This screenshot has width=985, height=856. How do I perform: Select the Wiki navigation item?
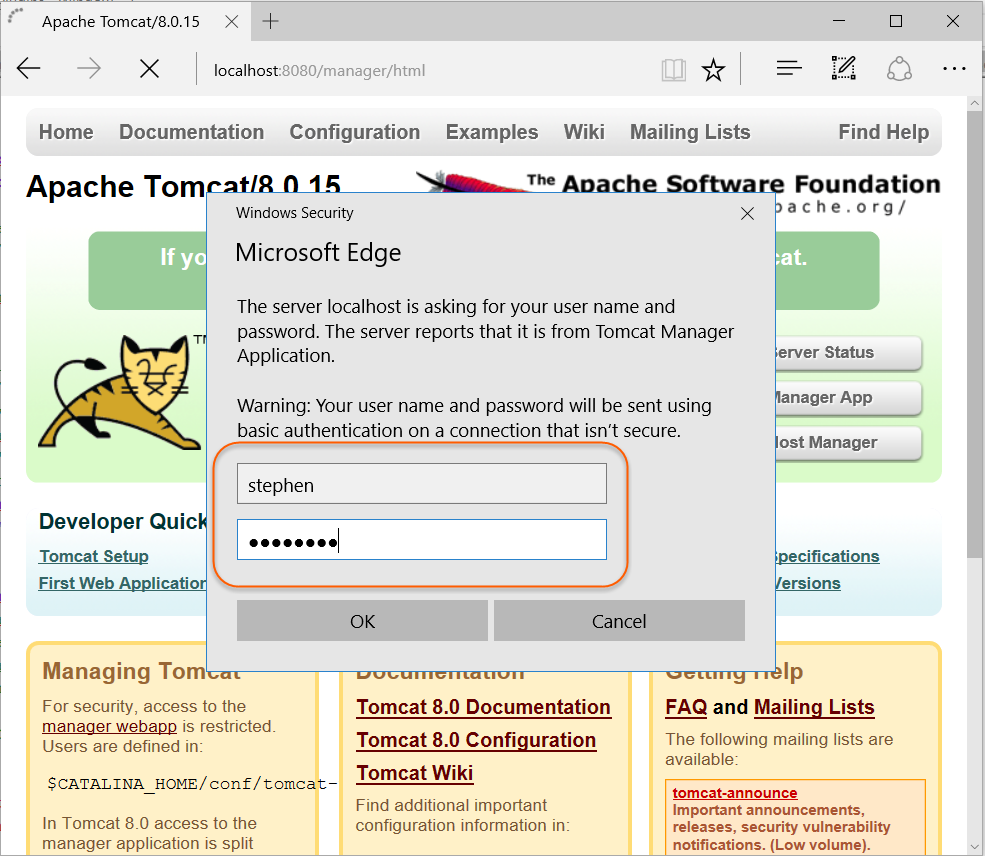(x=584, y=131)
